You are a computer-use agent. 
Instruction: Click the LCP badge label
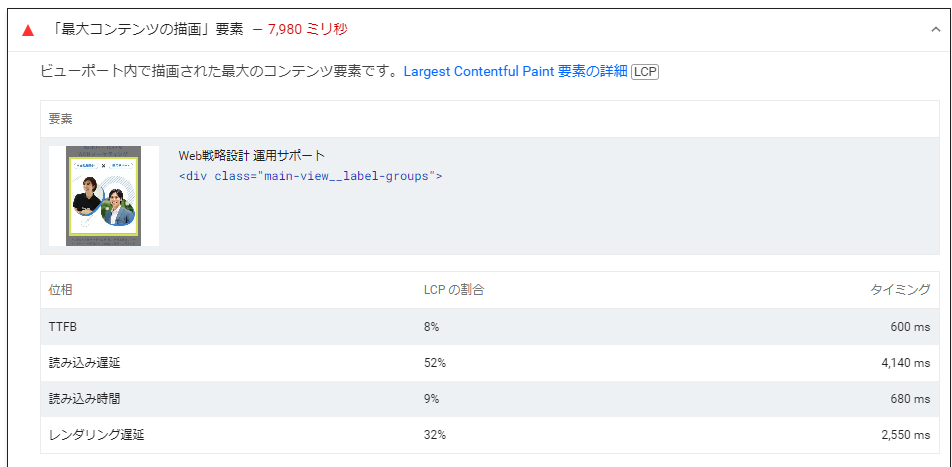pyautogui.click(x=645, y=72)
